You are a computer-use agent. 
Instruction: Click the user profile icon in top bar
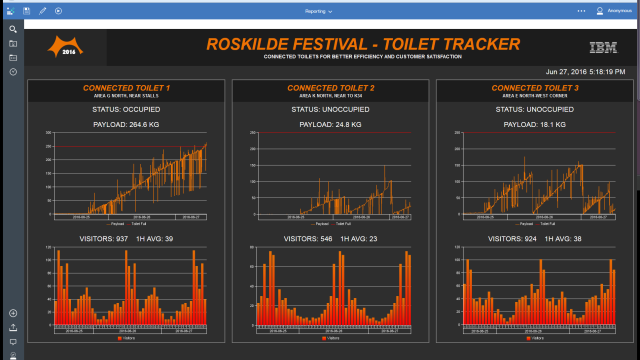(x=600, y=11)
